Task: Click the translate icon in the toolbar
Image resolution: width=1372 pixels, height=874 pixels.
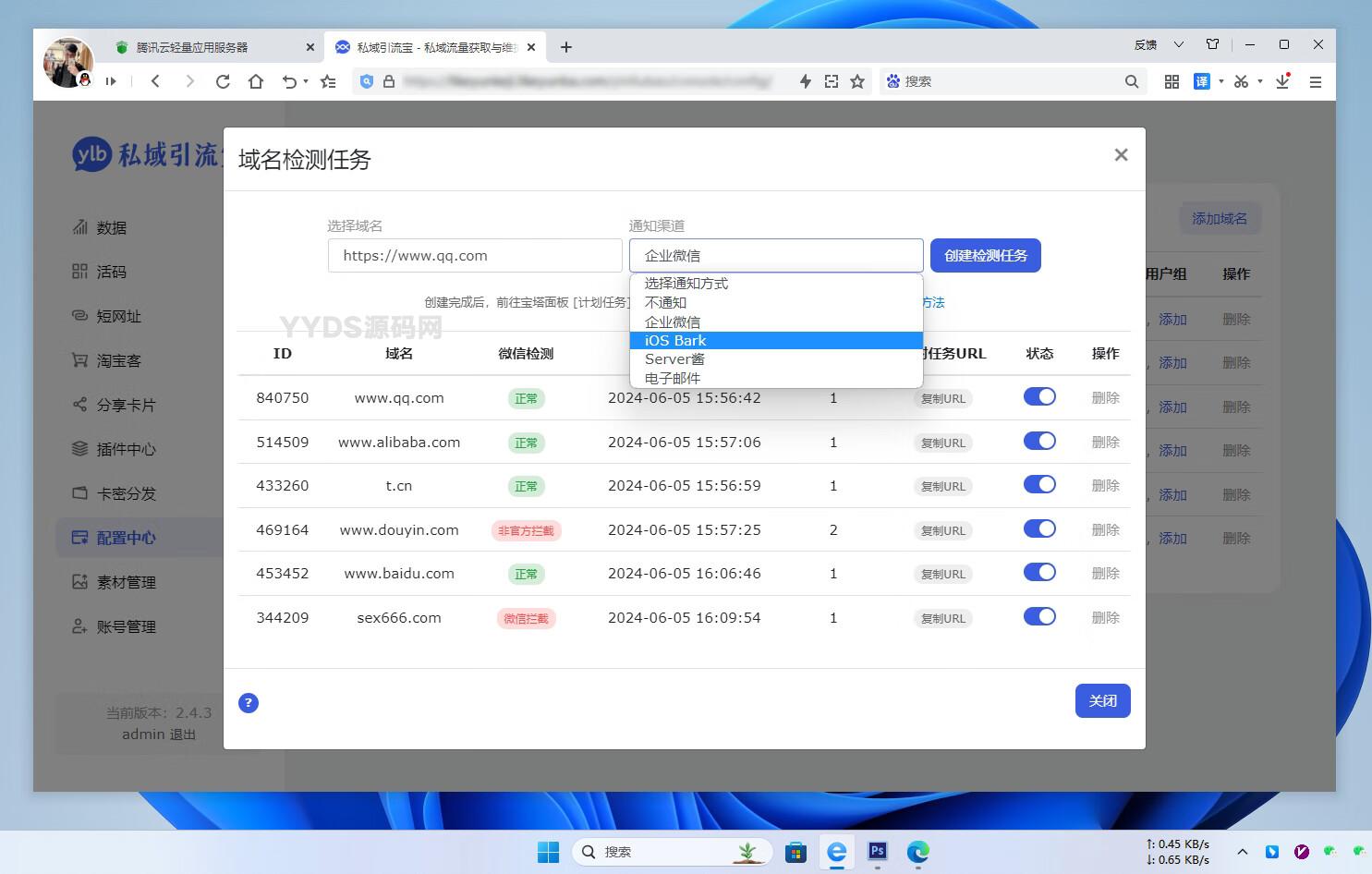Action: coord(1201,81)
